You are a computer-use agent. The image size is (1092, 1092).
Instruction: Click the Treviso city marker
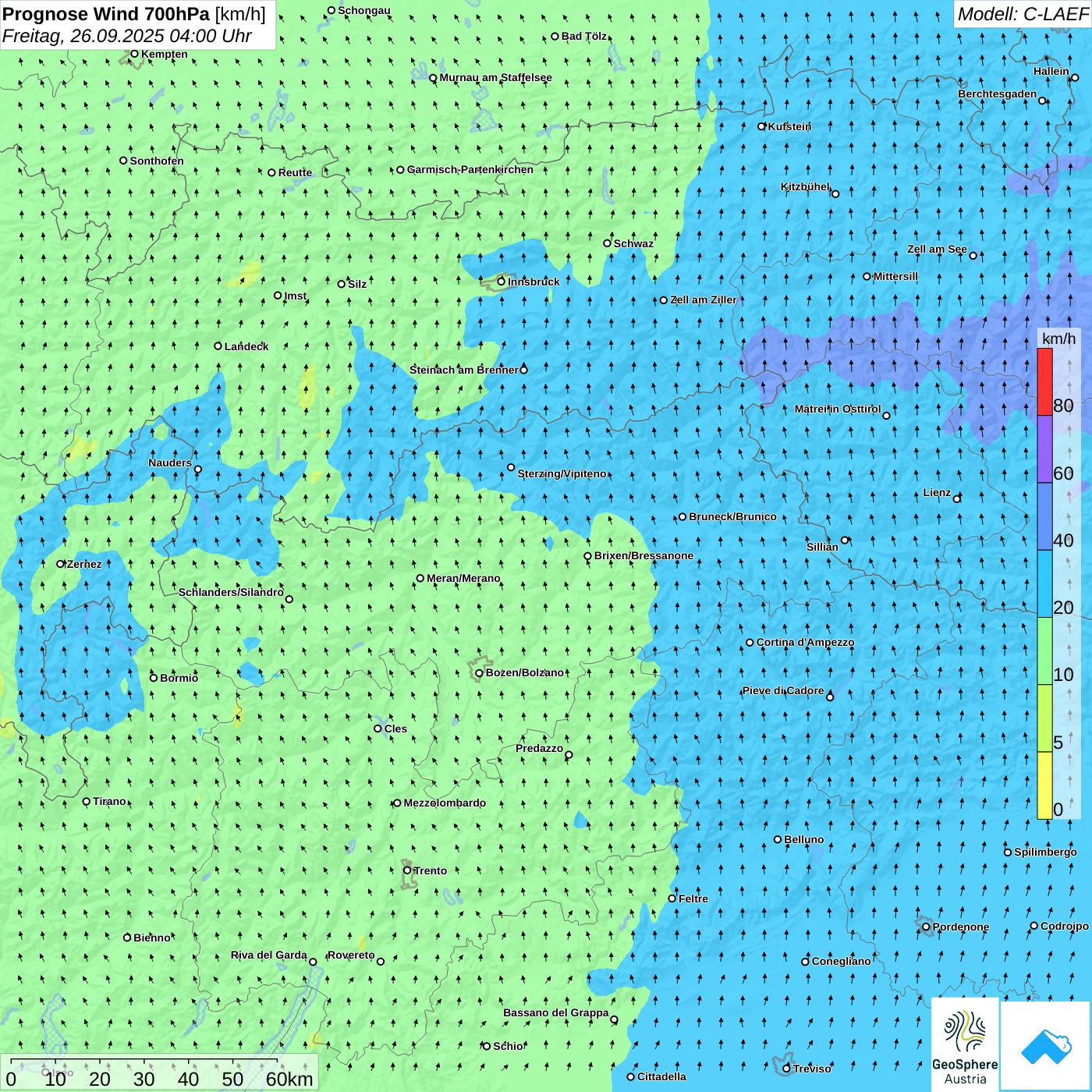(x=786, y=1069)
